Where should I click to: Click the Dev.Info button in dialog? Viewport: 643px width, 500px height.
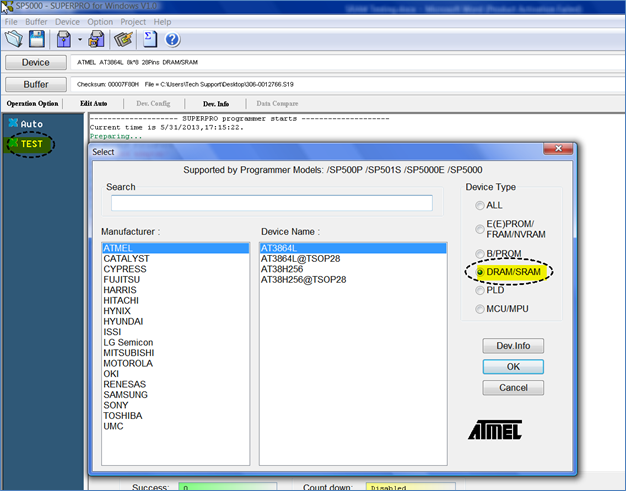pyautogui.click(x=512, y=346)
